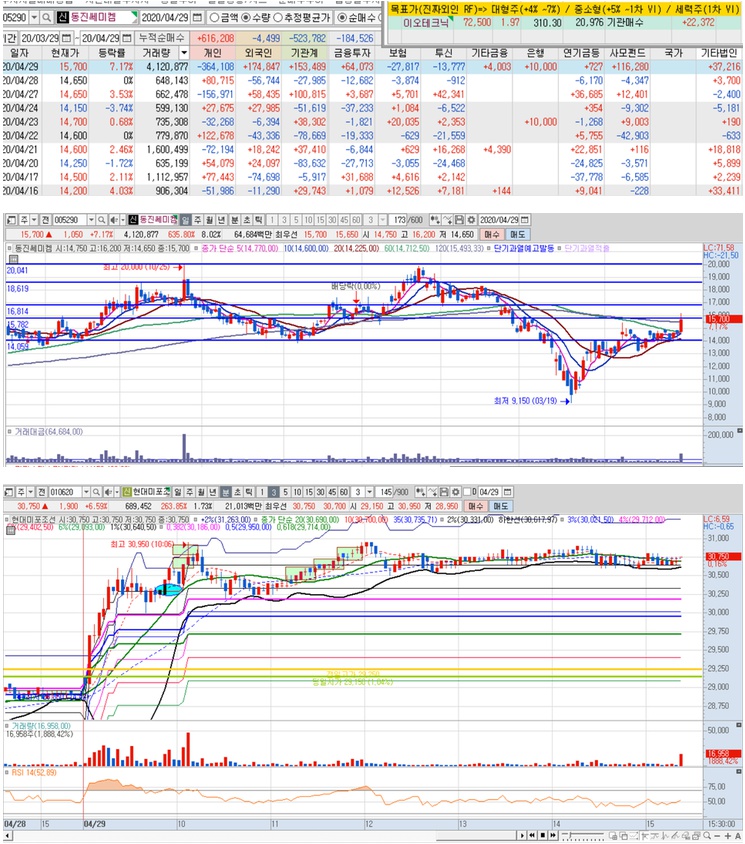Screen dimensions: 745x844
Task: Switch 동진쎄미켐 chart to 주 (weekly) period
Action: pos(197,220)
